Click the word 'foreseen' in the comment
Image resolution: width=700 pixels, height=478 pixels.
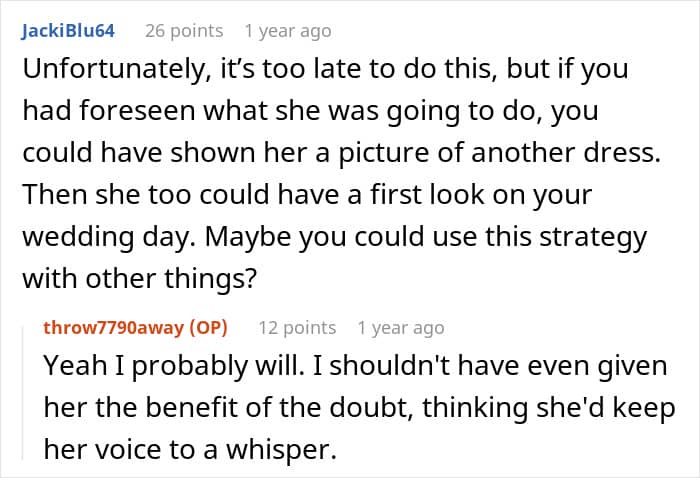pos(137,111)
